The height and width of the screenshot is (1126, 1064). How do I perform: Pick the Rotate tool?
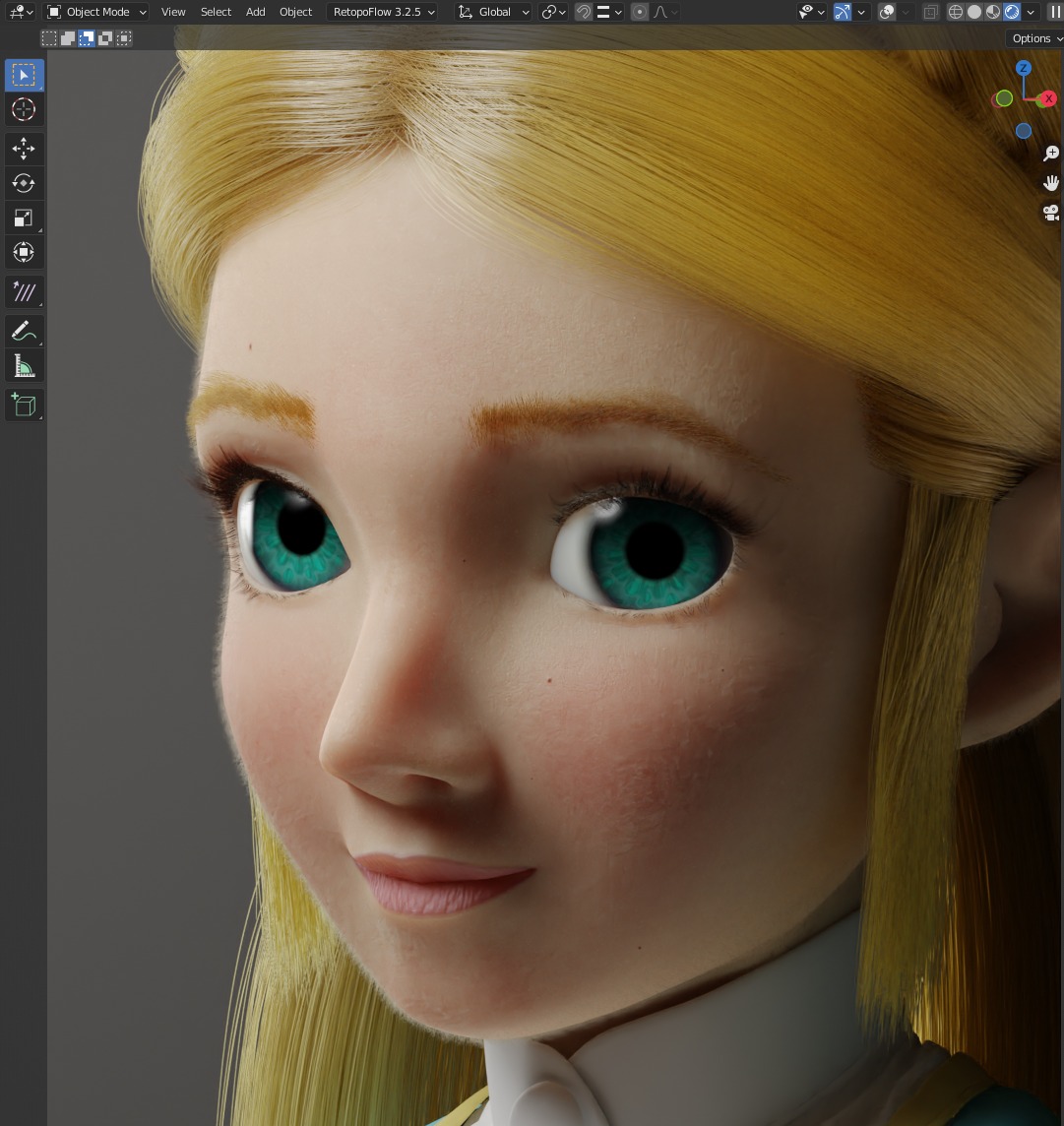(x=24, y=183)
